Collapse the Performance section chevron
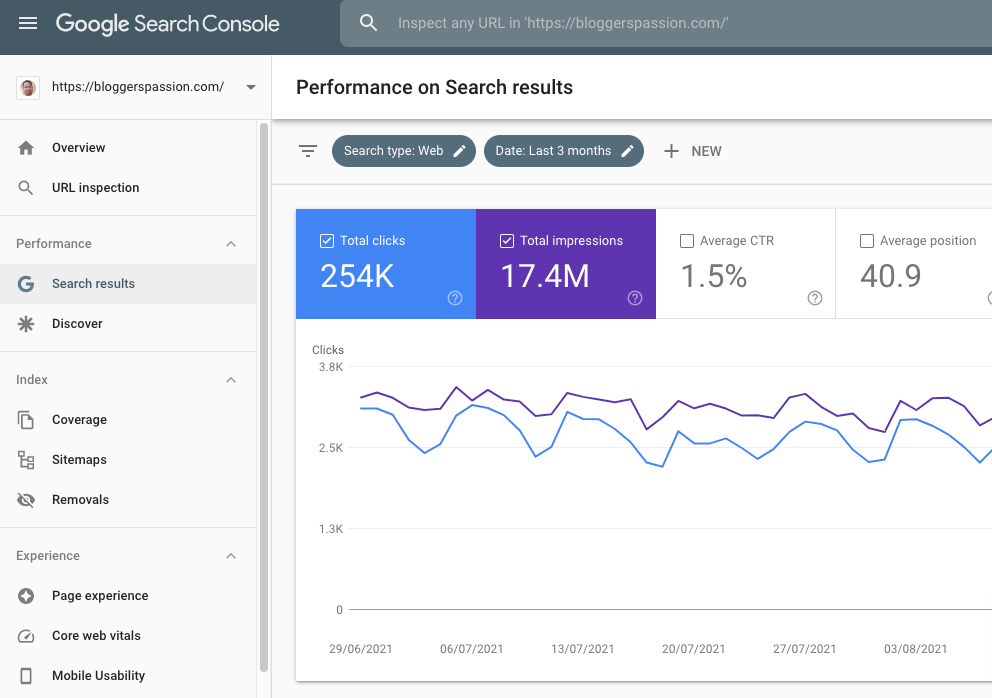Screen dimensions: 992x698 231,244
